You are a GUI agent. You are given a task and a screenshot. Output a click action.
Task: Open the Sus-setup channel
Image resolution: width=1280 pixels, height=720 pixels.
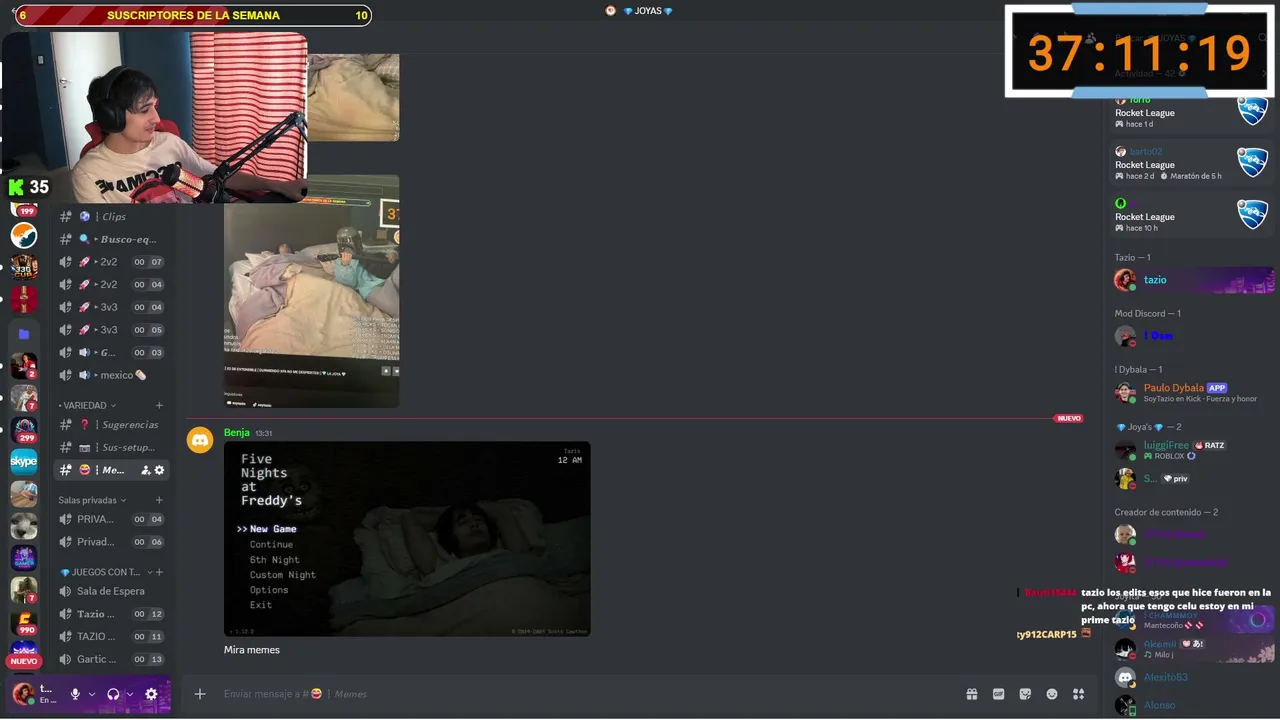pos(111,447)
